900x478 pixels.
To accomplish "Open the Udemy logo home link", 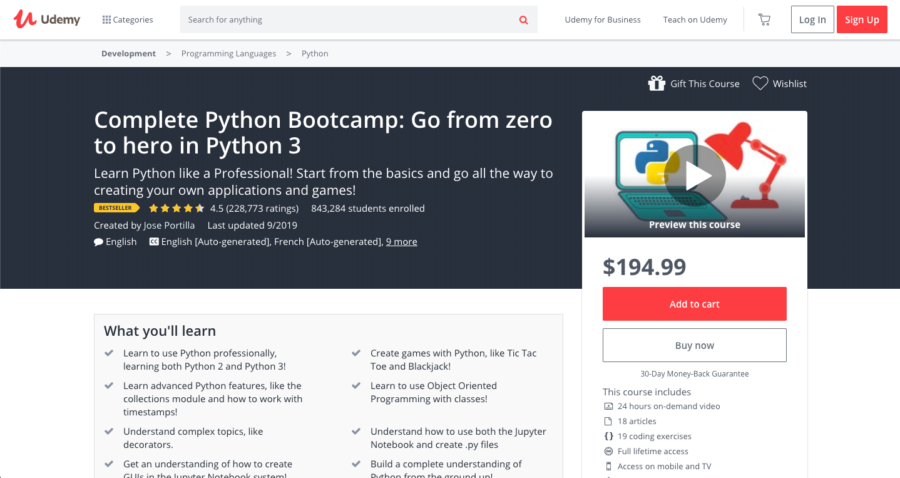I will [x=47, y=20].
